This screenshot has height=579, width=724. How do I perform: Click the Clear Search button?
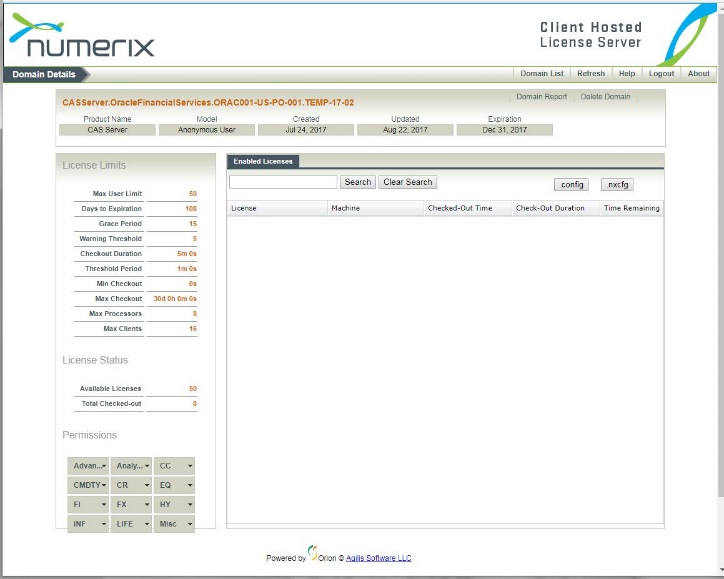pyautogui.click(x=408, y=182)
